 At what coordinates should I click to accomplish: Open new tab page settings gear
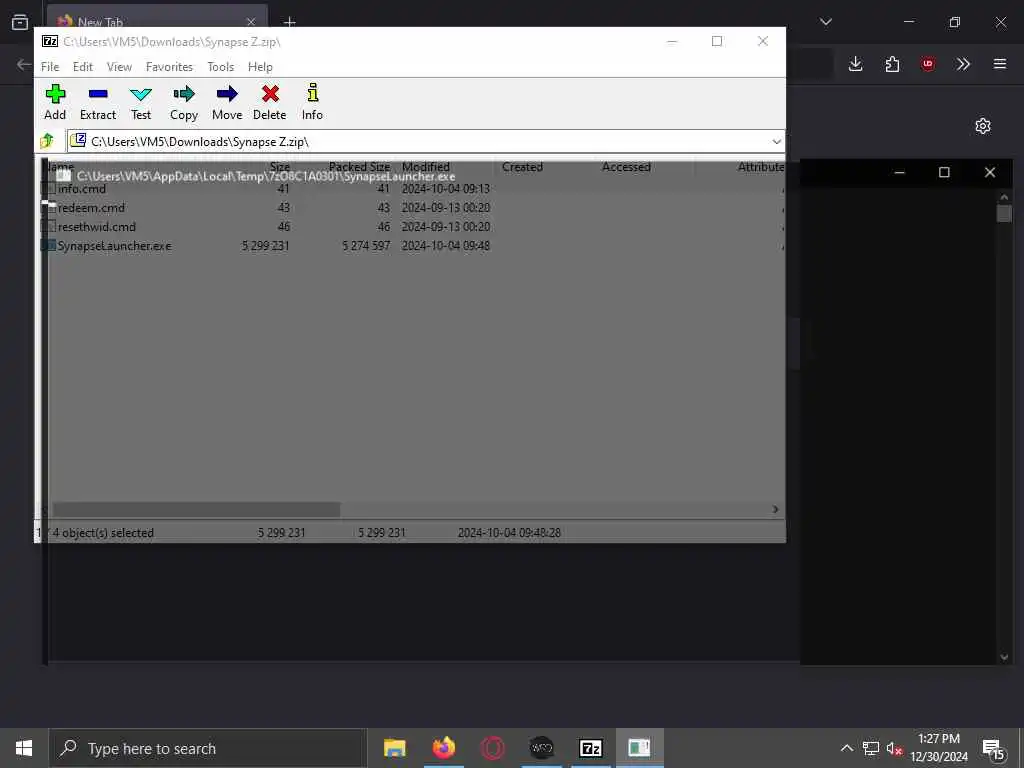(983, 126)
